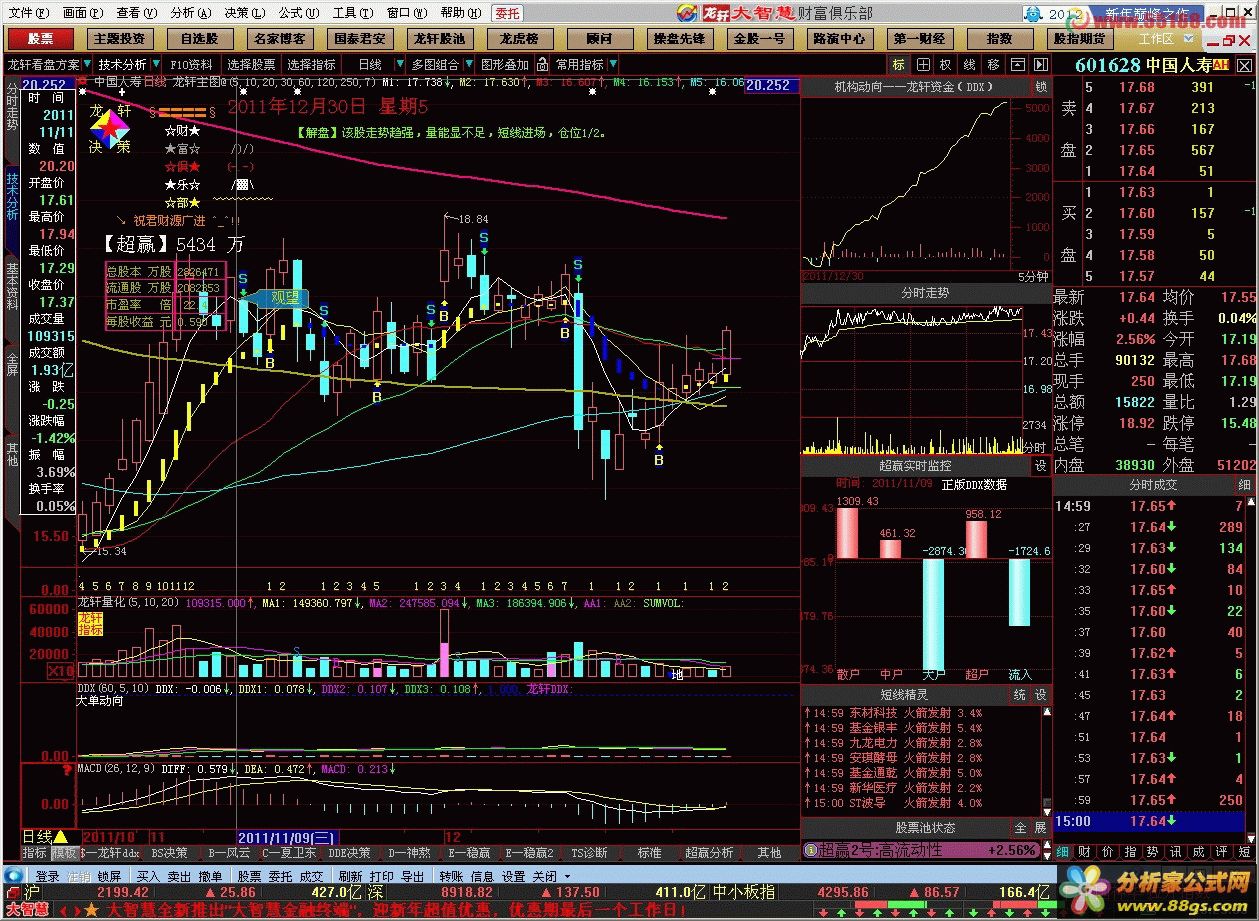Image resolution: width=1259 pixels, height=921 pixels.
Task: Click the red 股票 toolbar button
Action: click(x=40, y=39)
